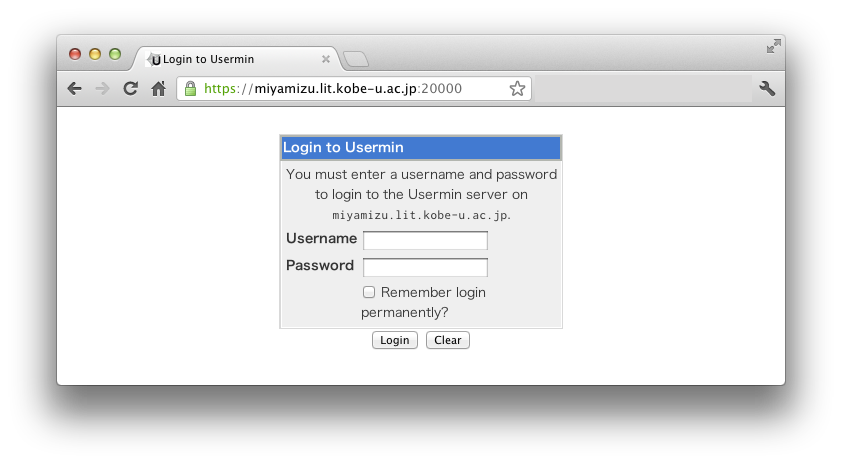Close the Login to Usermin tab
This screenshot has width=842, height=464.
point(325,59)
